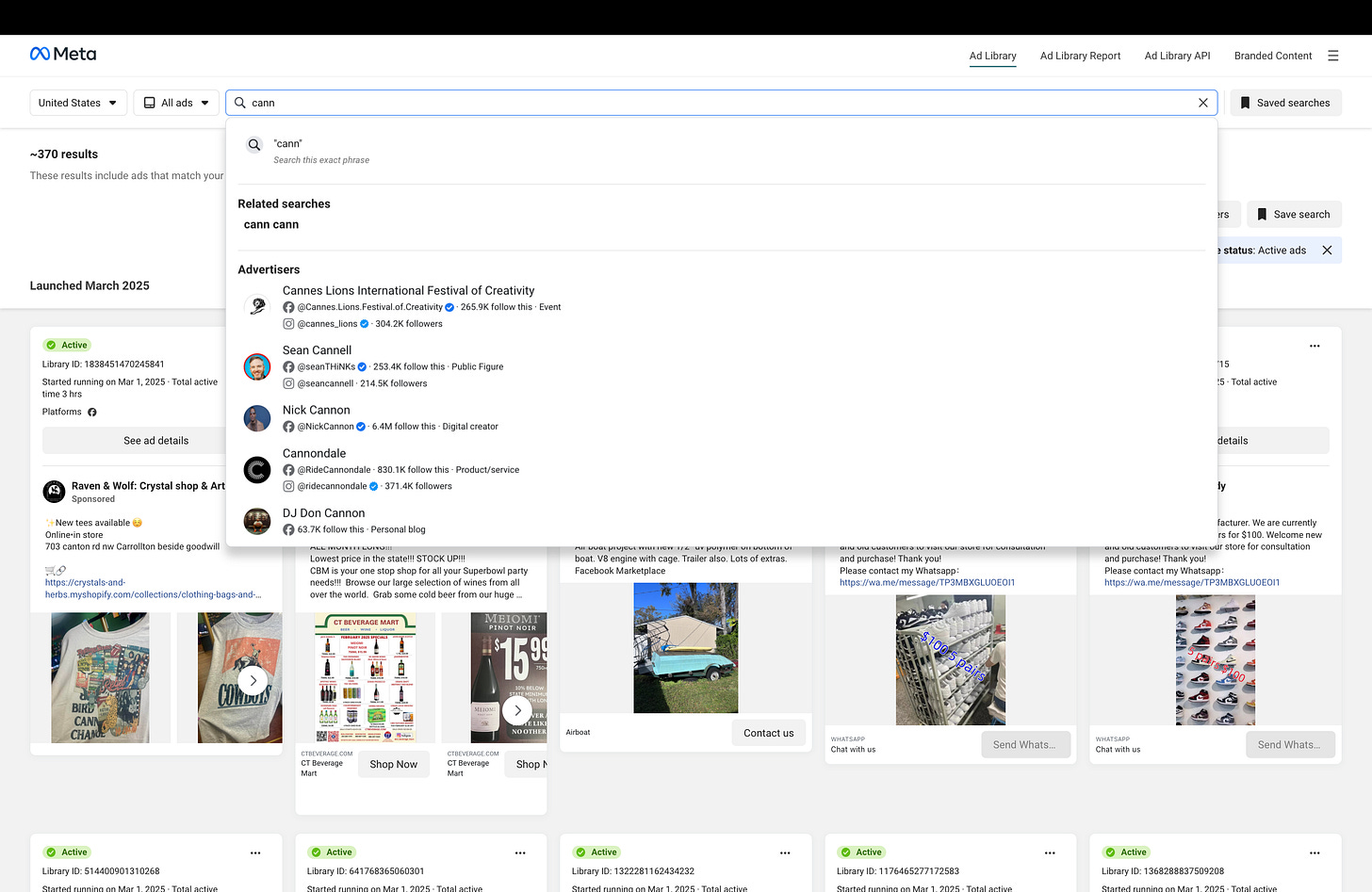Click Shop Now for CT Beverage Mart
1372x892 pixels.
click(x=393, y=764)
